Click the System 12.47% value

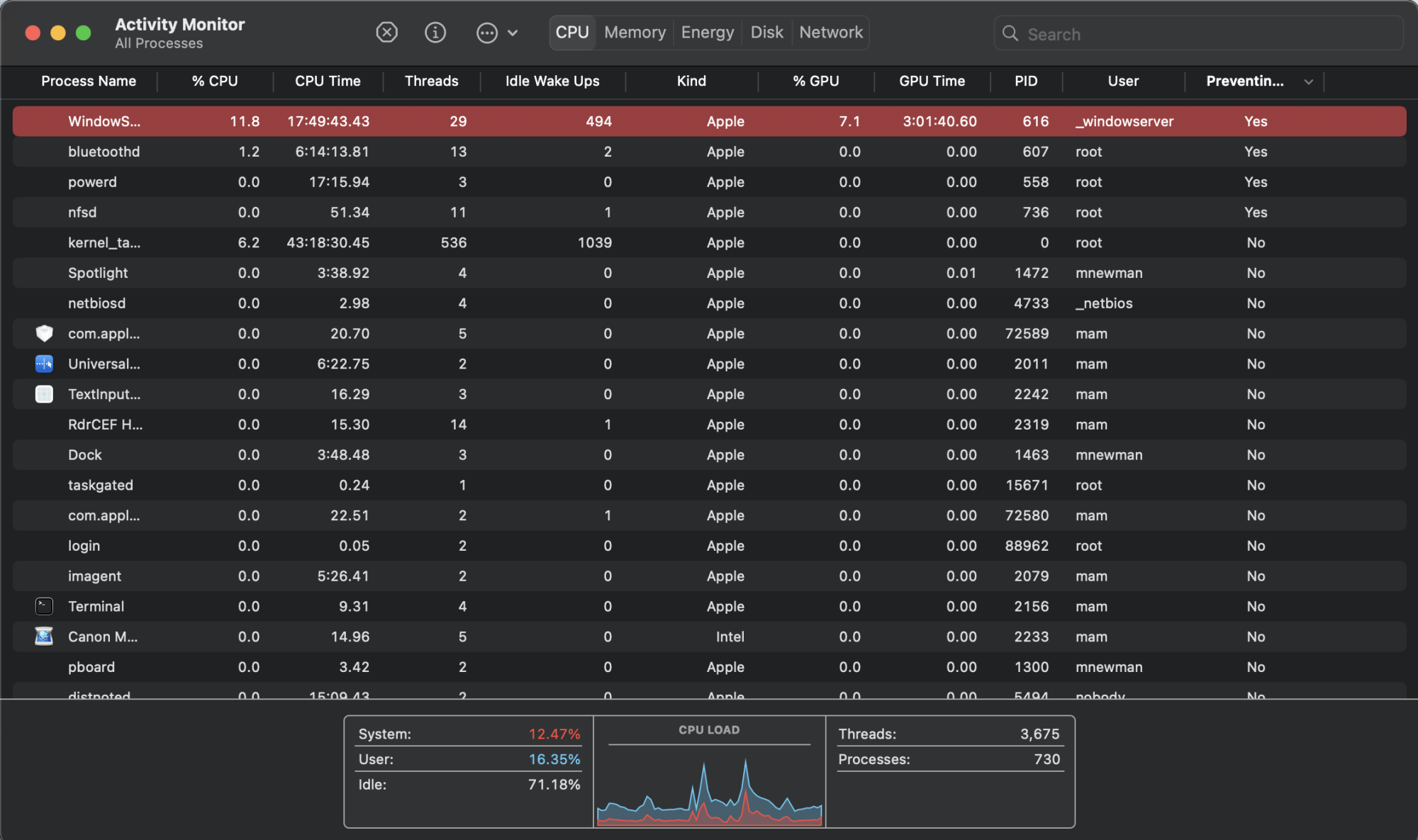coord(554,734)
